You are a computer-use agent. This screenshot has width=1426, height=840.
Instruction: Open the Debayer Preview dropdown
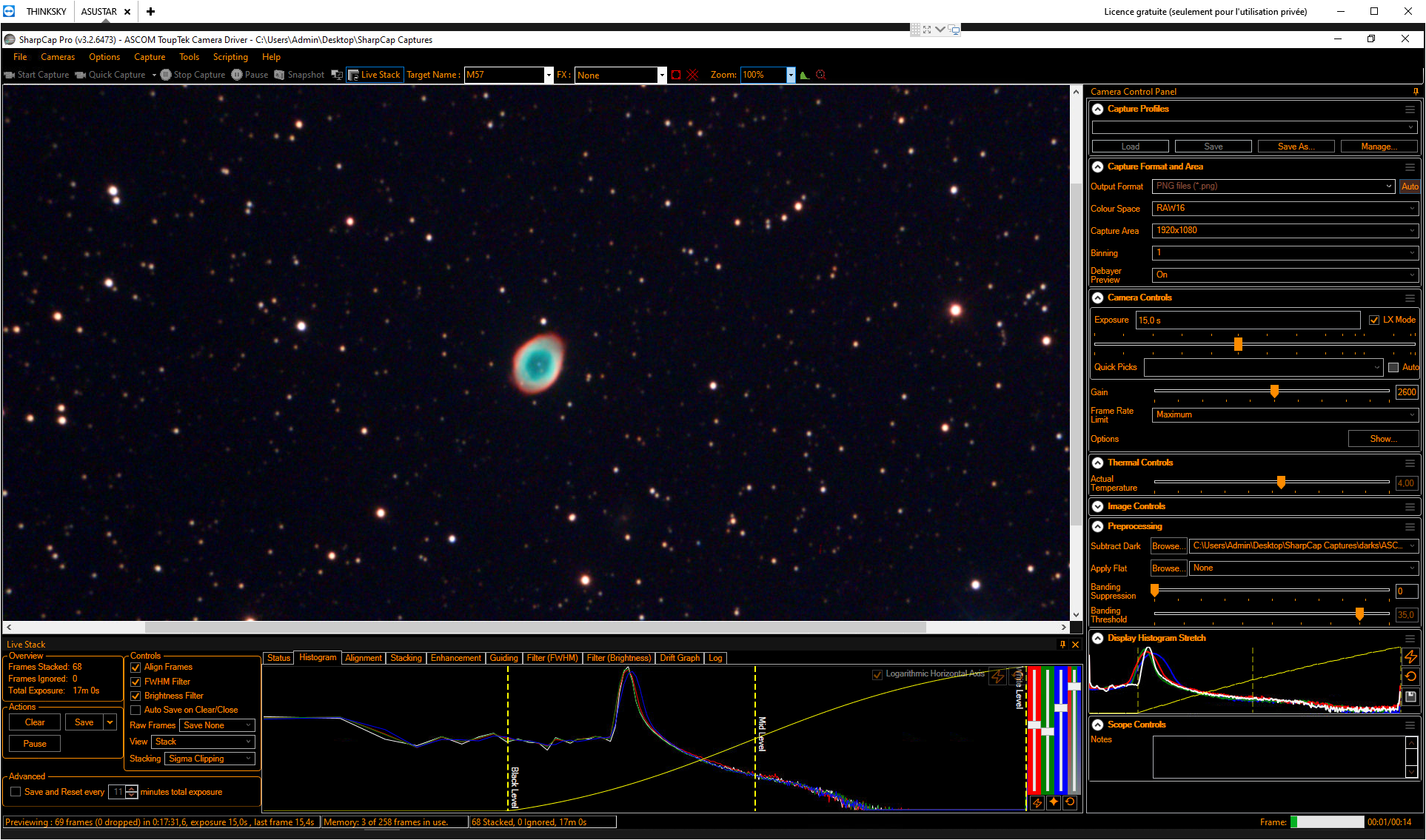[1285, 275]
